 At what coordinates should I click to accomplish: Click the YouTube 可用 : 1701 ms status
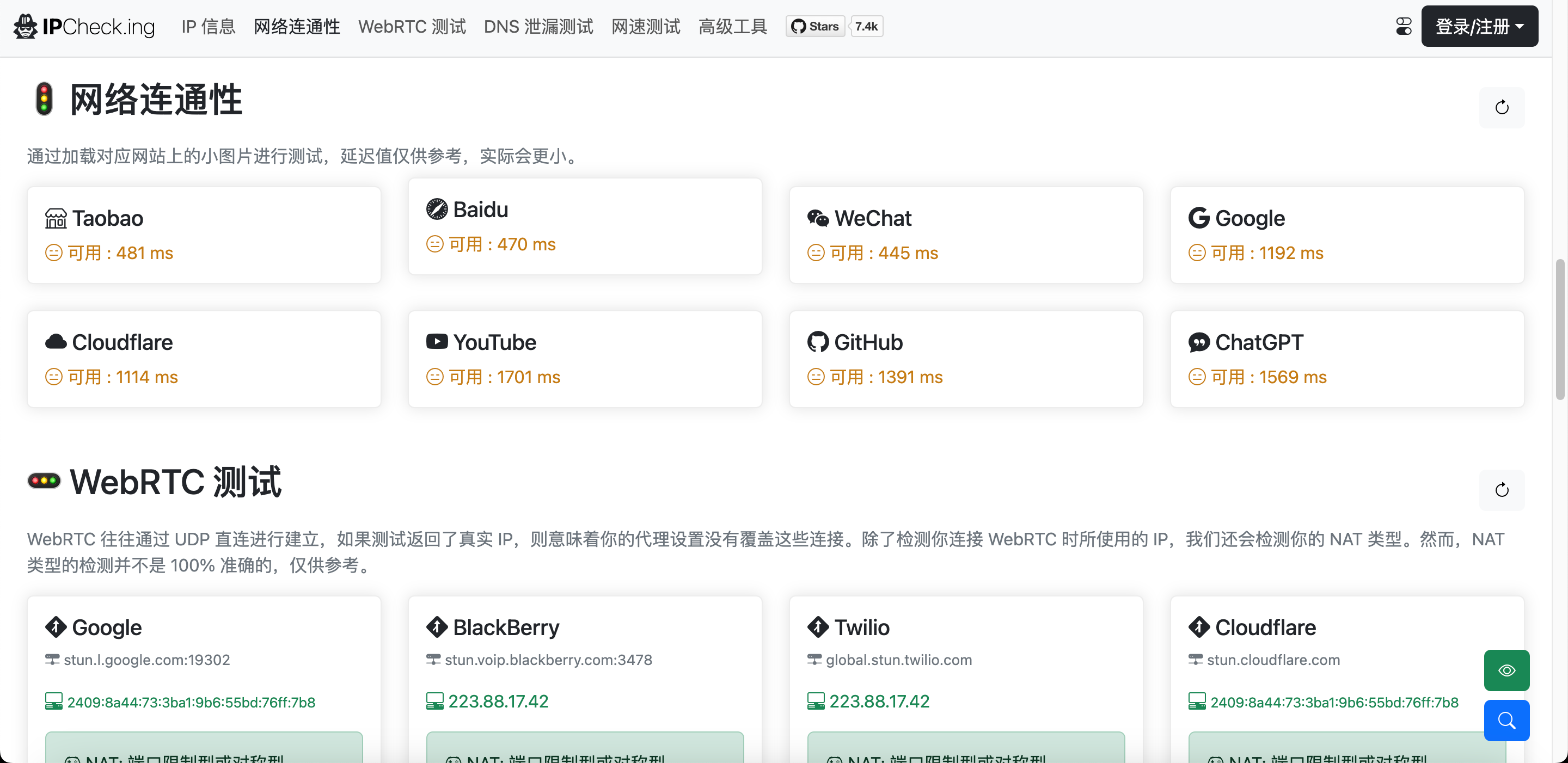click(494, 377)
